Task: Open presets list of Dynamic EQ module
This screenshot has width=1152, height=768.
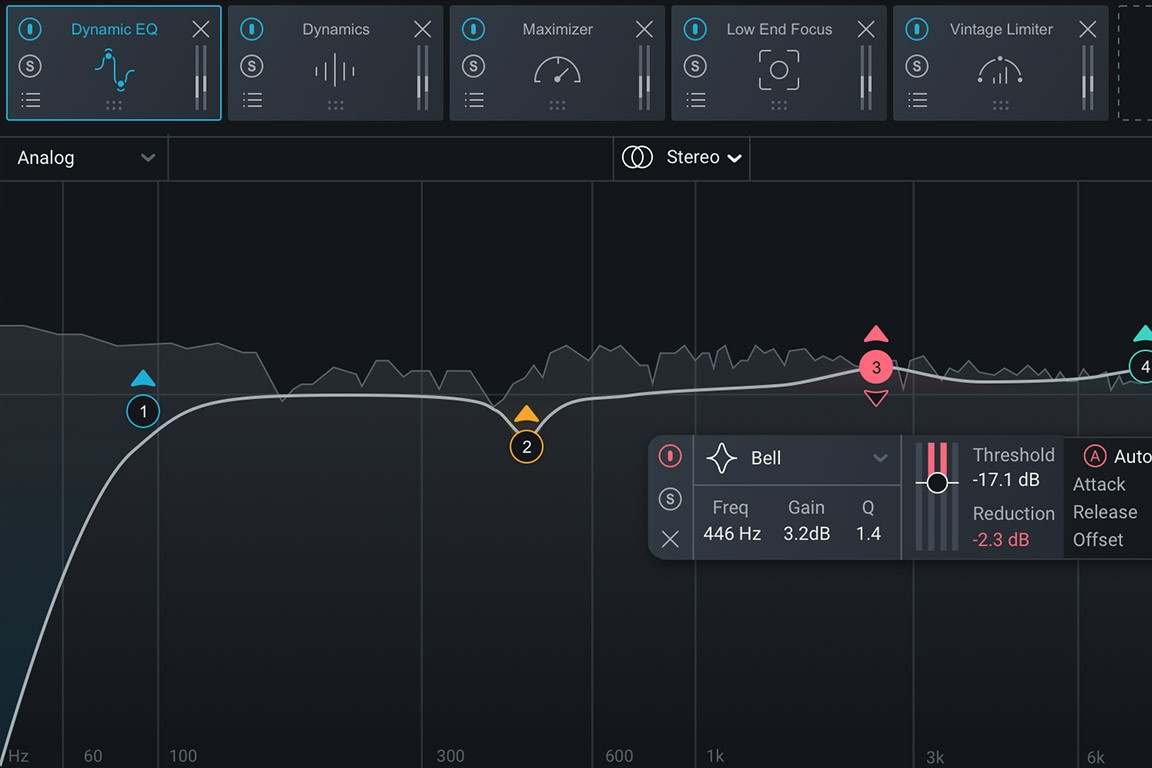Action: (x=30, y=100)
